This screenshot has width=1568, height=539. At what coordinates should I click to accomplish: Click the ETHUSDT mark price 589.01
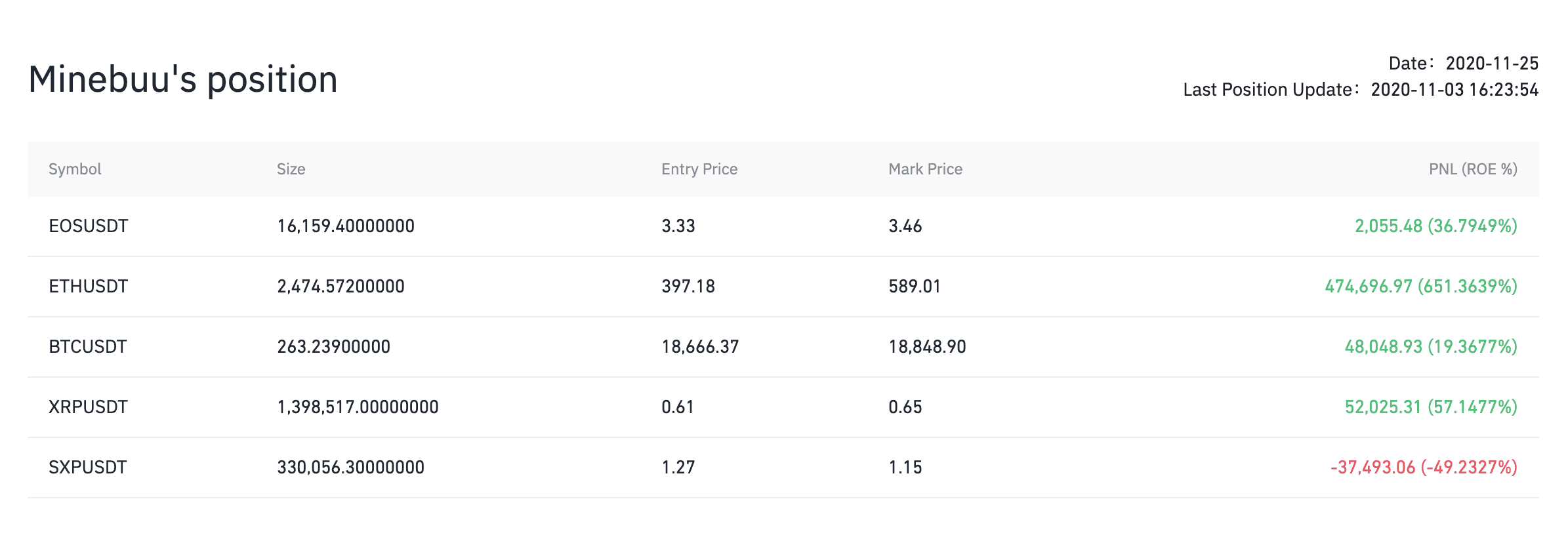[x=915, y=287]
